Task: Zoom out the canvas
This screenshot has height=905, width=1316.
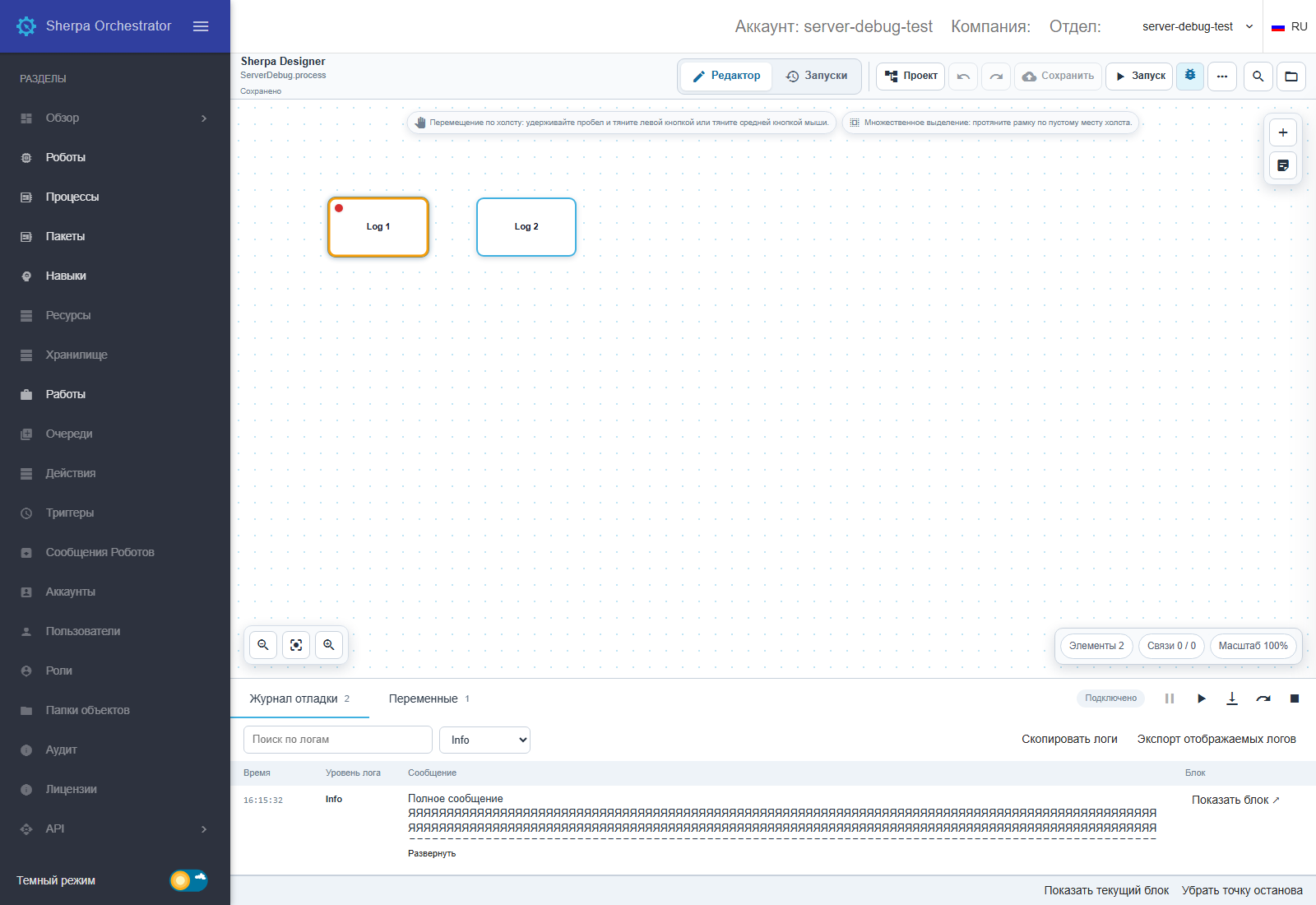Action: click(263, 645)
